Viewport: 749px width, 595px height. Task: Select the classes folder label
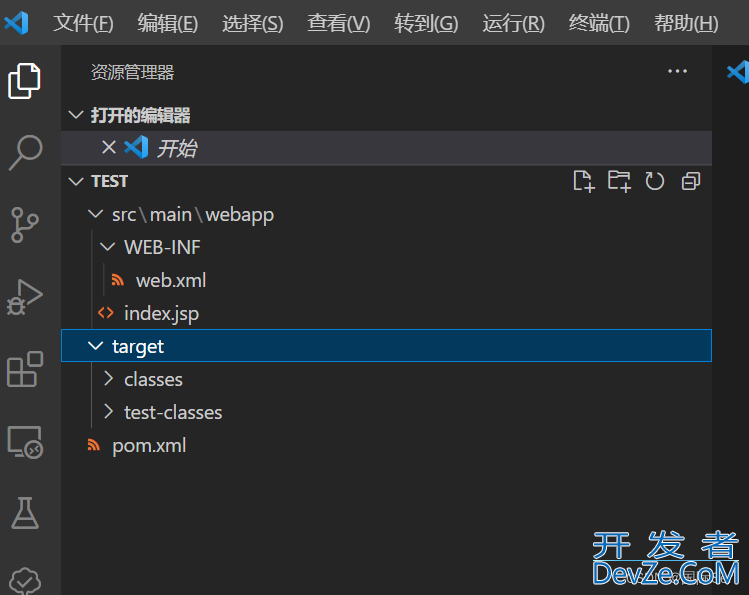click(x=153, y=380)
